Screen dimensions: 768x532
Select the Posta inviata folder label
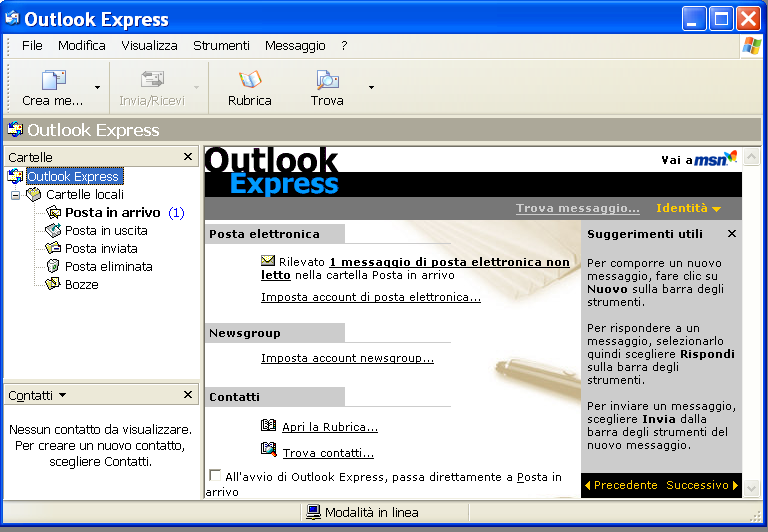101,248
